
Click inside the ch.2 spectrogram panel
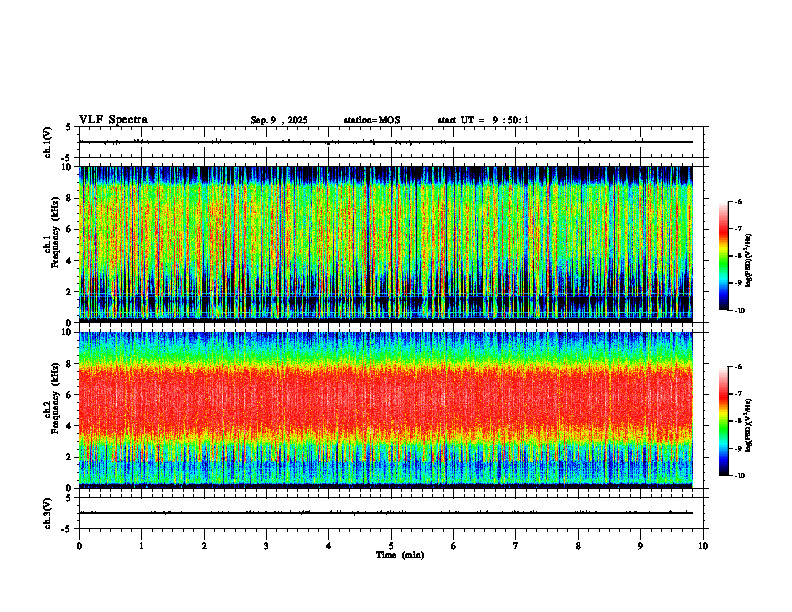click(x=386, y=410)
